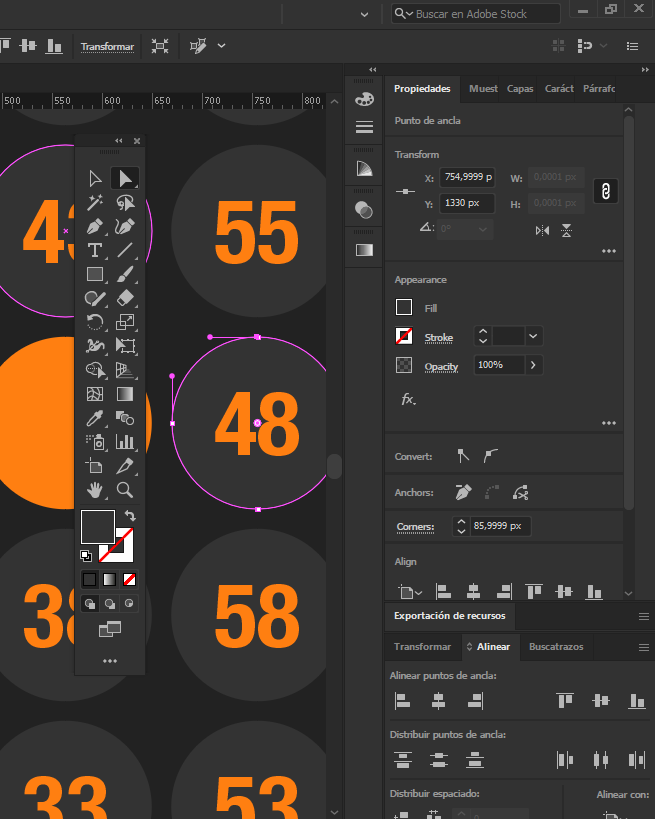
Task: Switch to Capas tab
Action: (520, 89)
